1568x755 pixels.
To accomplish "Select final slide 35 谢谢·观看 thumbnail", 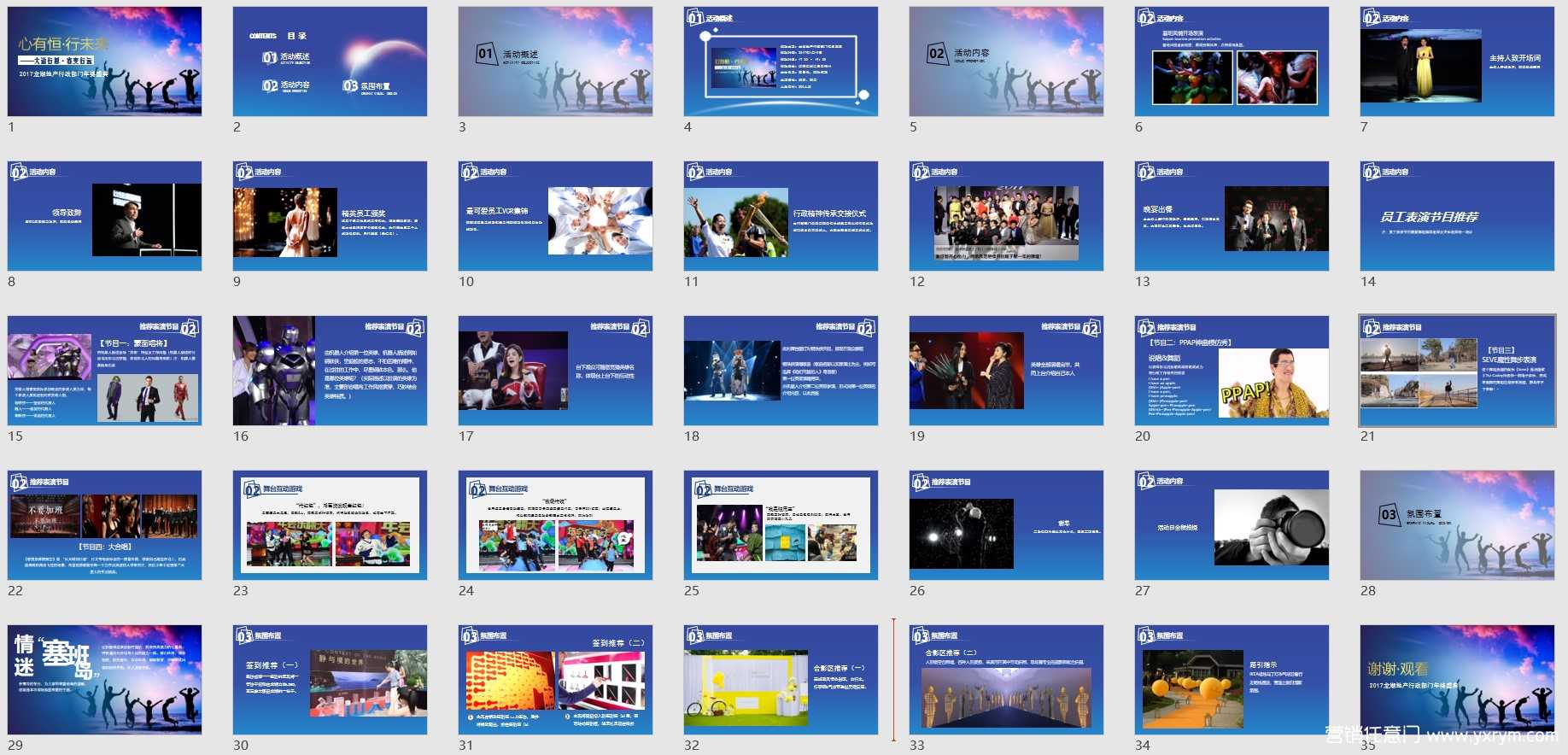I will click(x=1458, y=680).
